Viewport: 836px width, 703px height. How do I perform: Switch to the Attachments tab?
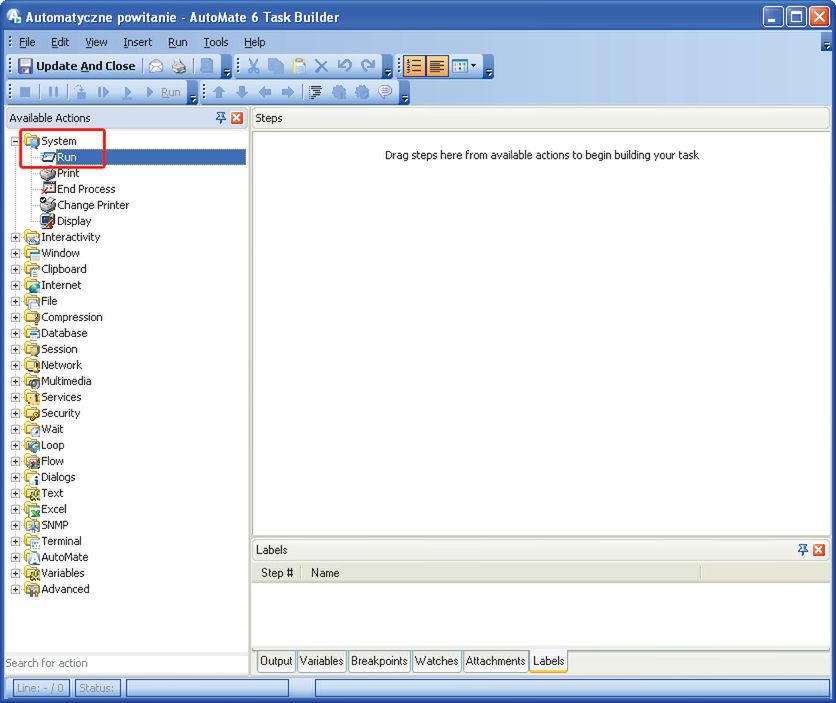(x=495, y=661)
